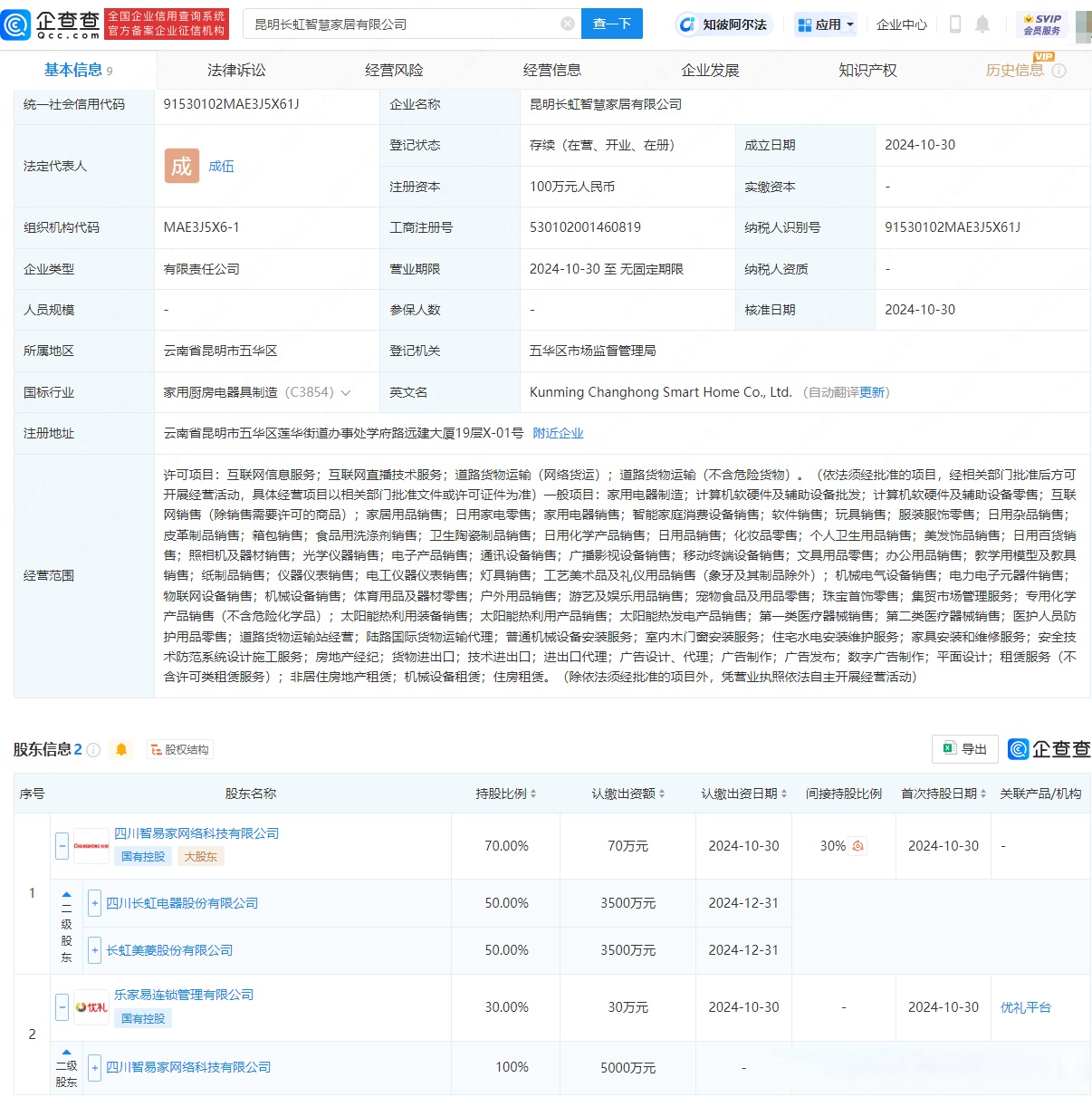Click the shareholder alert bell icon
1092x1097 pixels.
click(121, 749)
